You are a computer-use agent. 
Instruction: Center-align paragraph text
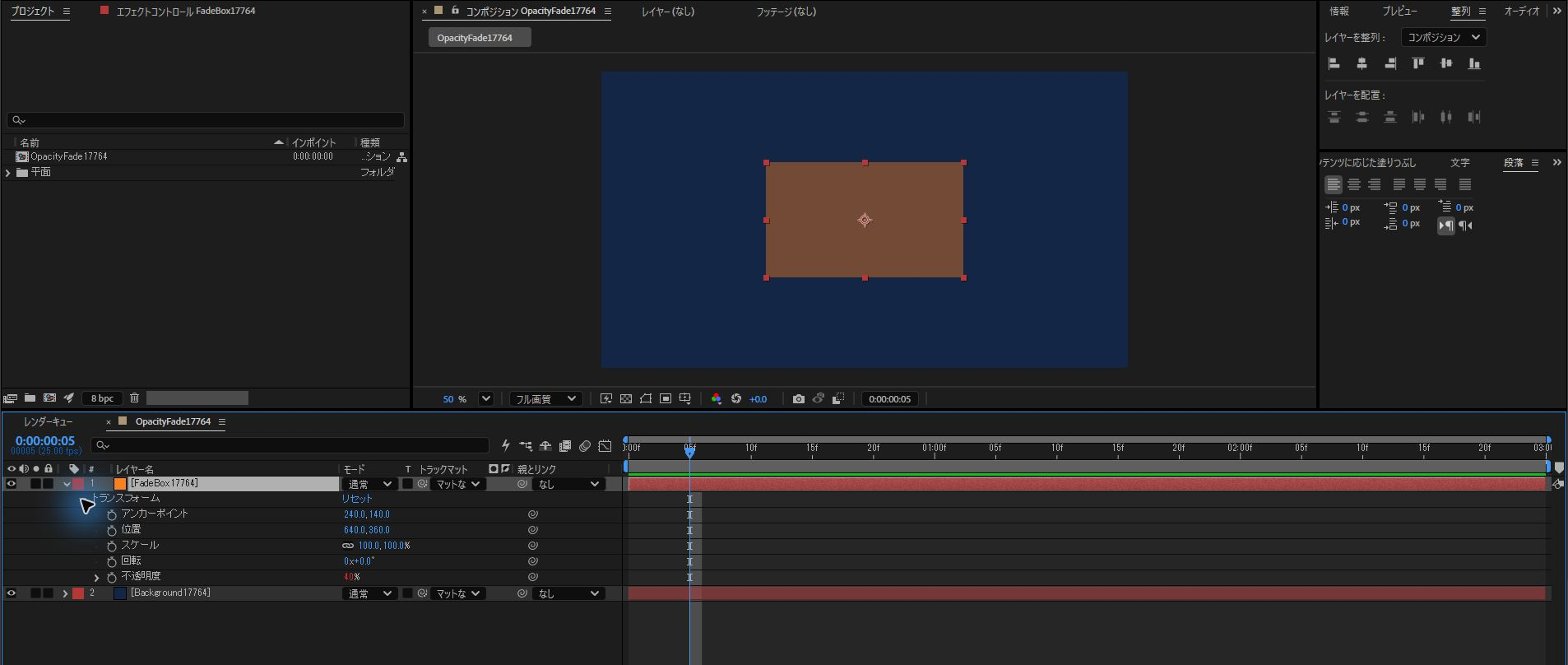[x=1354, y=185]
